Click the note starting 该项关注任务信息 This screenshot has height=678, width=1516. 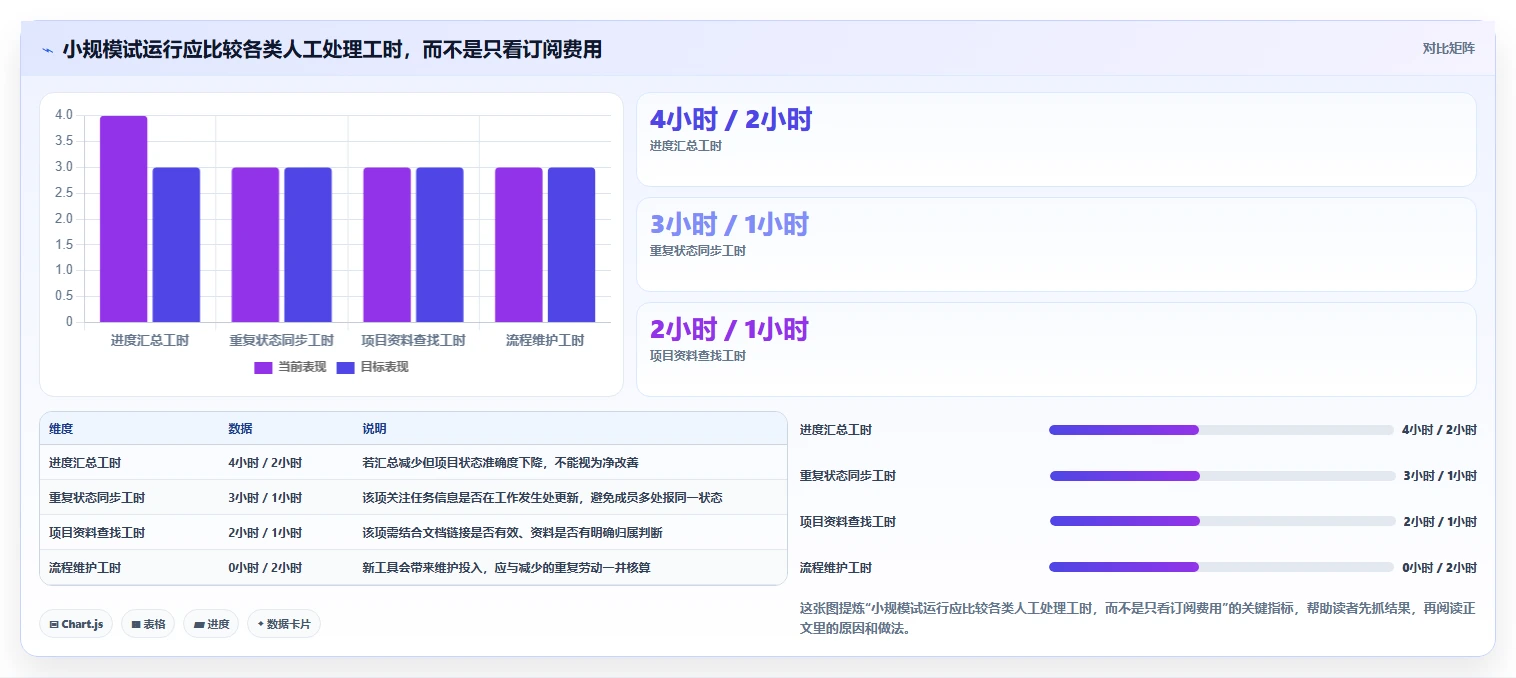coord(542,498)
